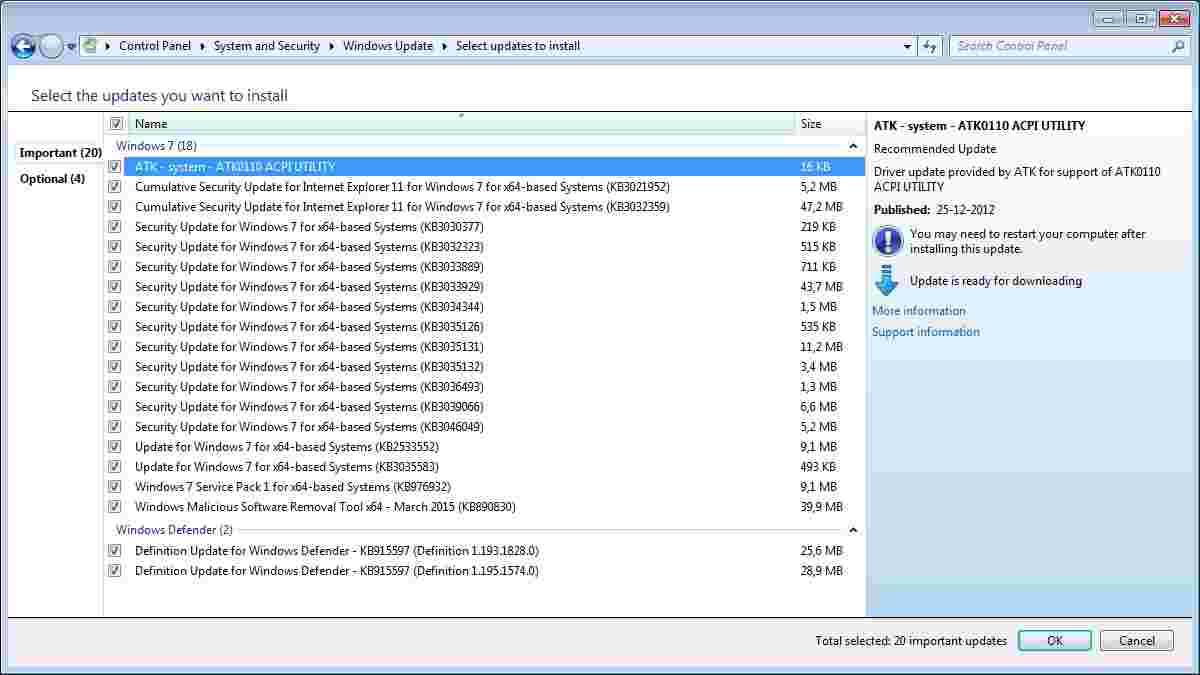Screen dimensions: 1200x675
Task: Select Security Update KB3035126 row
Action: pyautogui.click(x=485, y=327)
